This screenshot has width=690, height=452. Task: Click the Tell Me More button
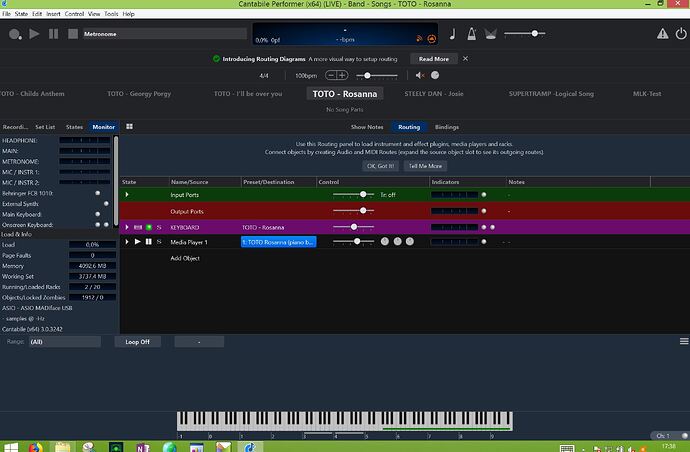425,166
